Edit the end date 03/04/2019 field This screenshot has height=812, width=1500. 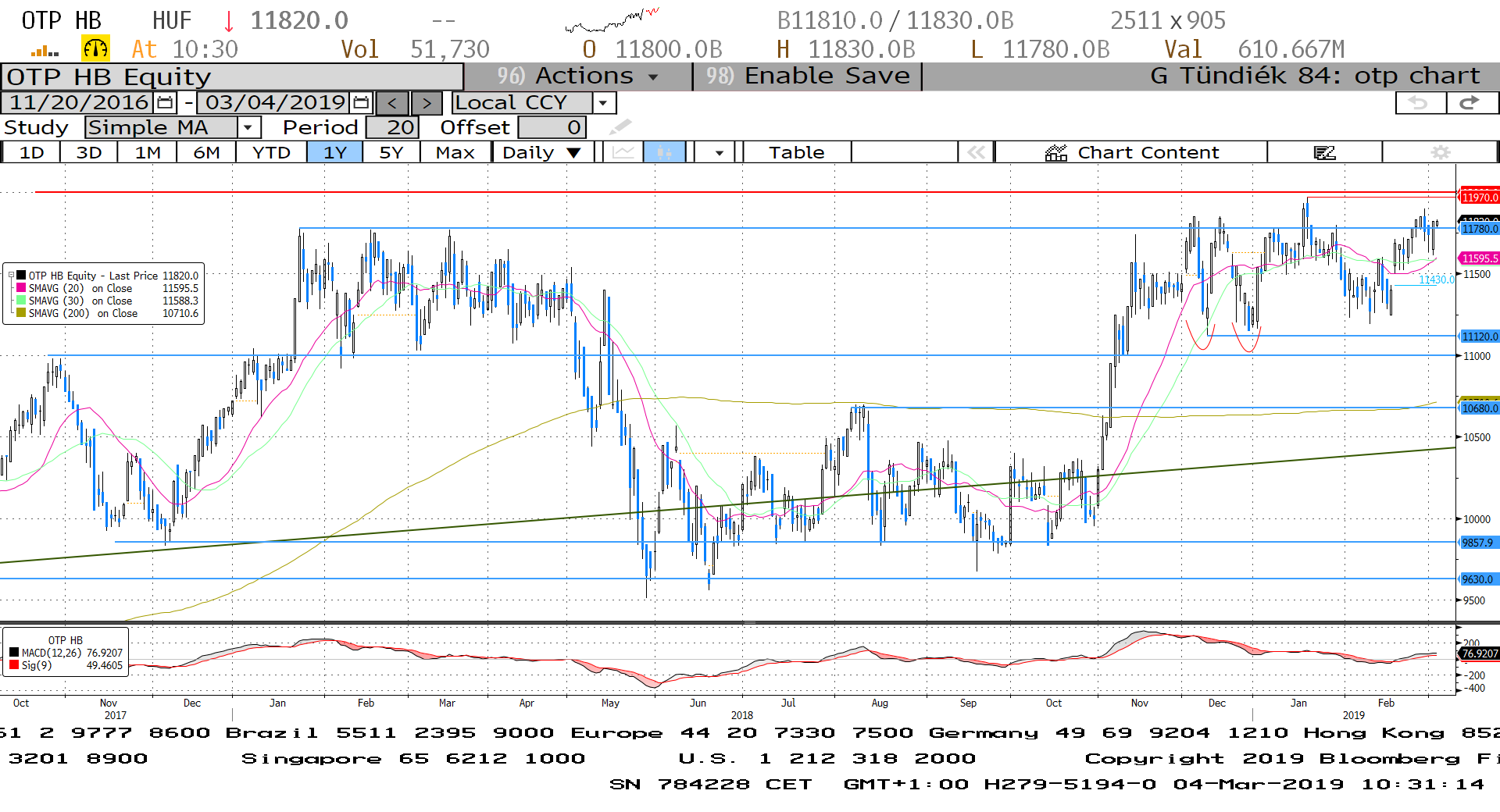(274, 102)
